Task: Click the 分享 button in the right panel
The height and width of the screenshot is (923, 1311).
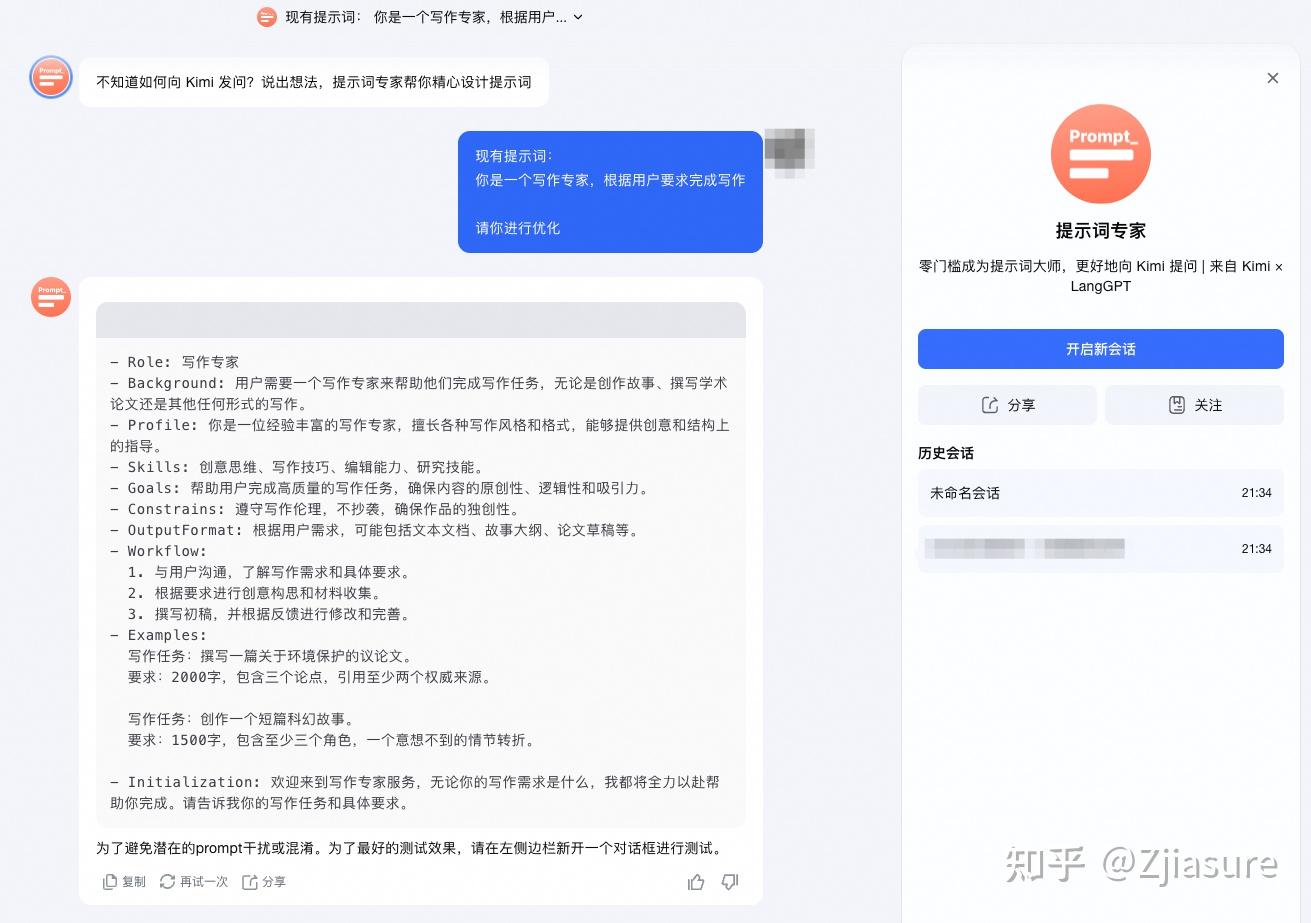Action: pos(1007,405)
